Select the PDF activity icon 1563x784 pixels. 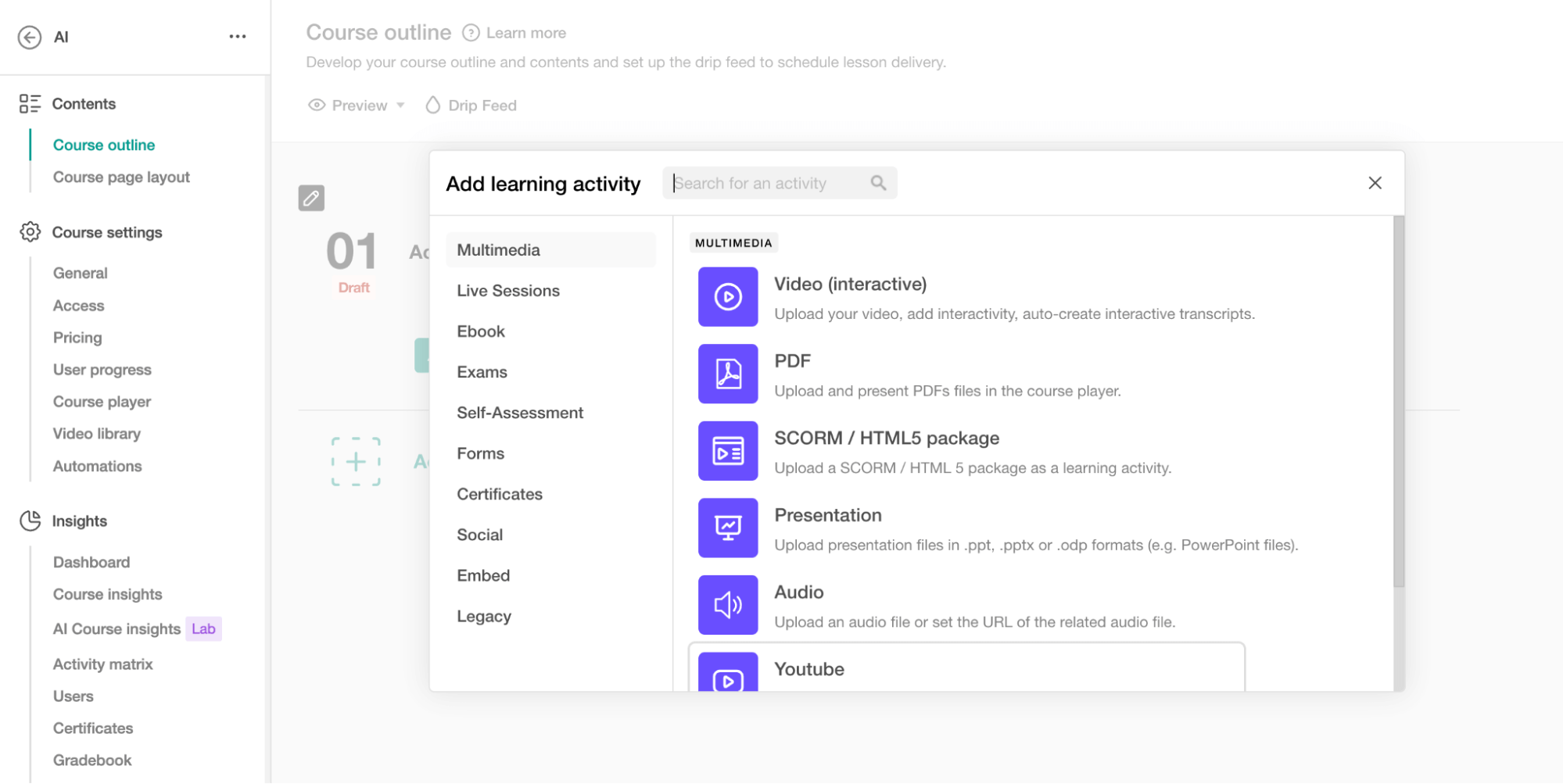pyautogui.click(x=727, y=374)
